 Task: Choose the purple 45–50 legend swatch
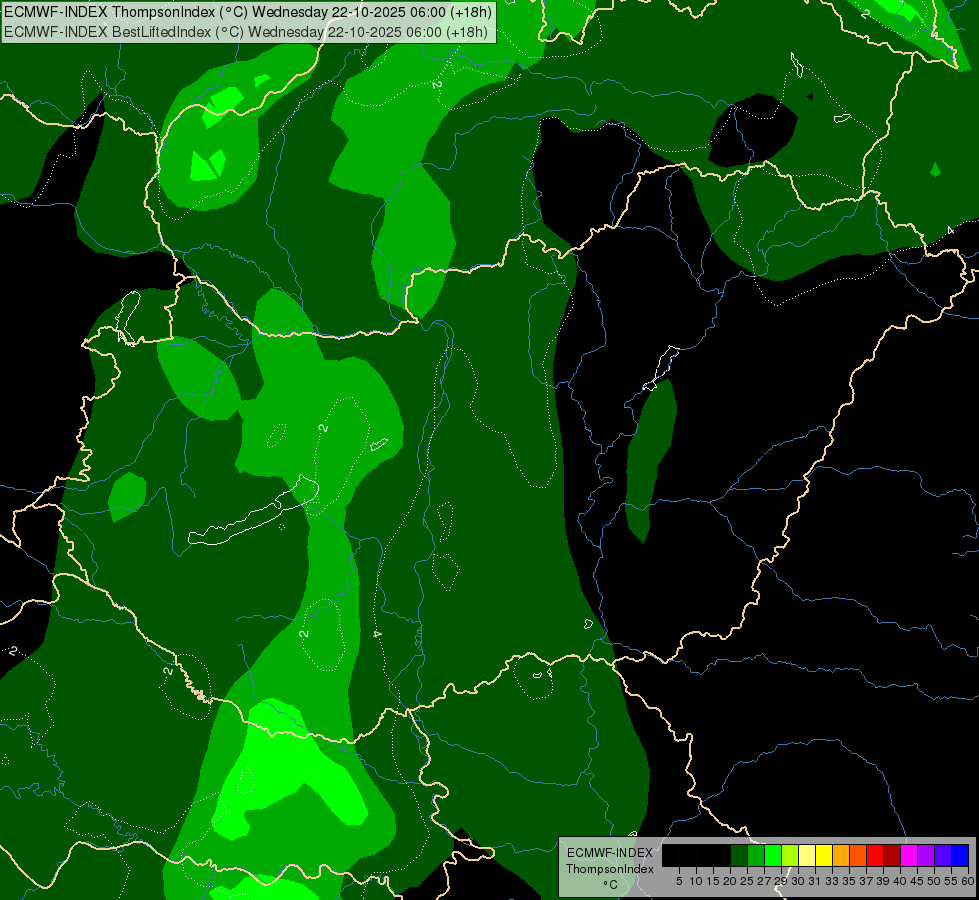click(926, 855)
